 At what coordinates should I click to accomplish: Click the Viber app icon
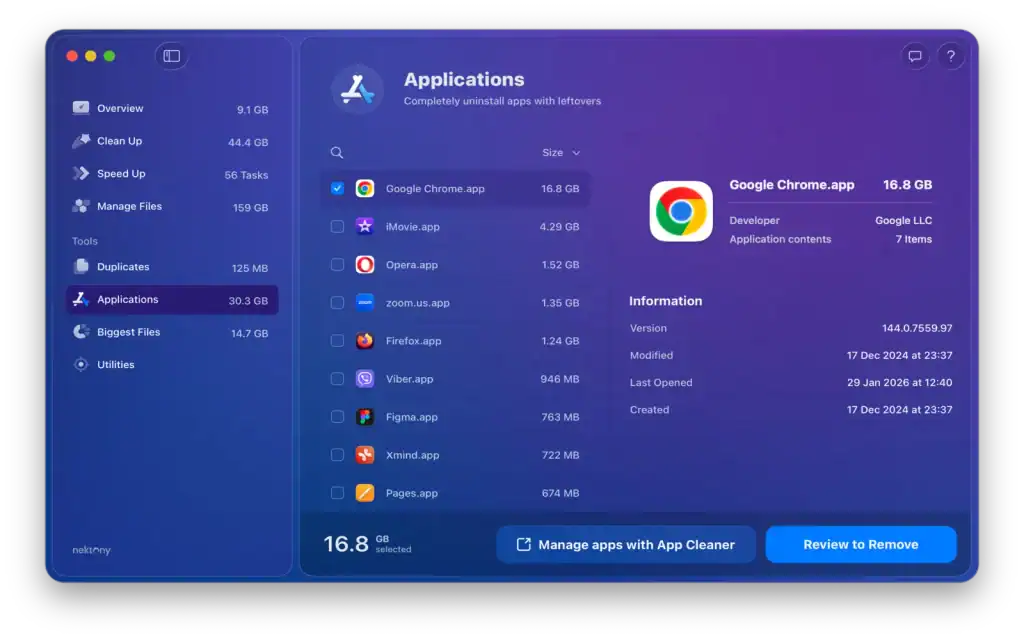click(365, 379)
